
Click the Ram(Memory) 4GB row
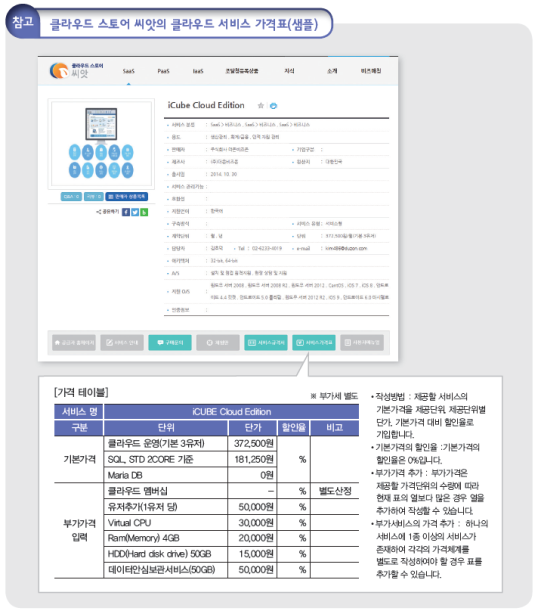point(143,538)
